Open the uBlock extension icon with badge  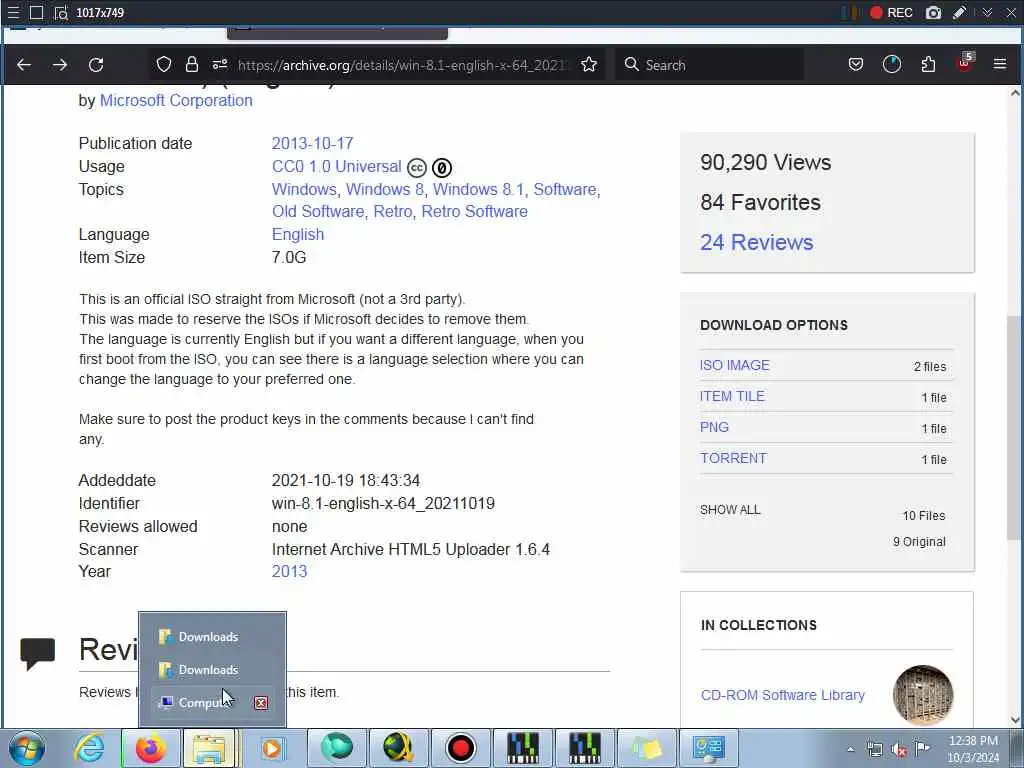tap(965, 63)
